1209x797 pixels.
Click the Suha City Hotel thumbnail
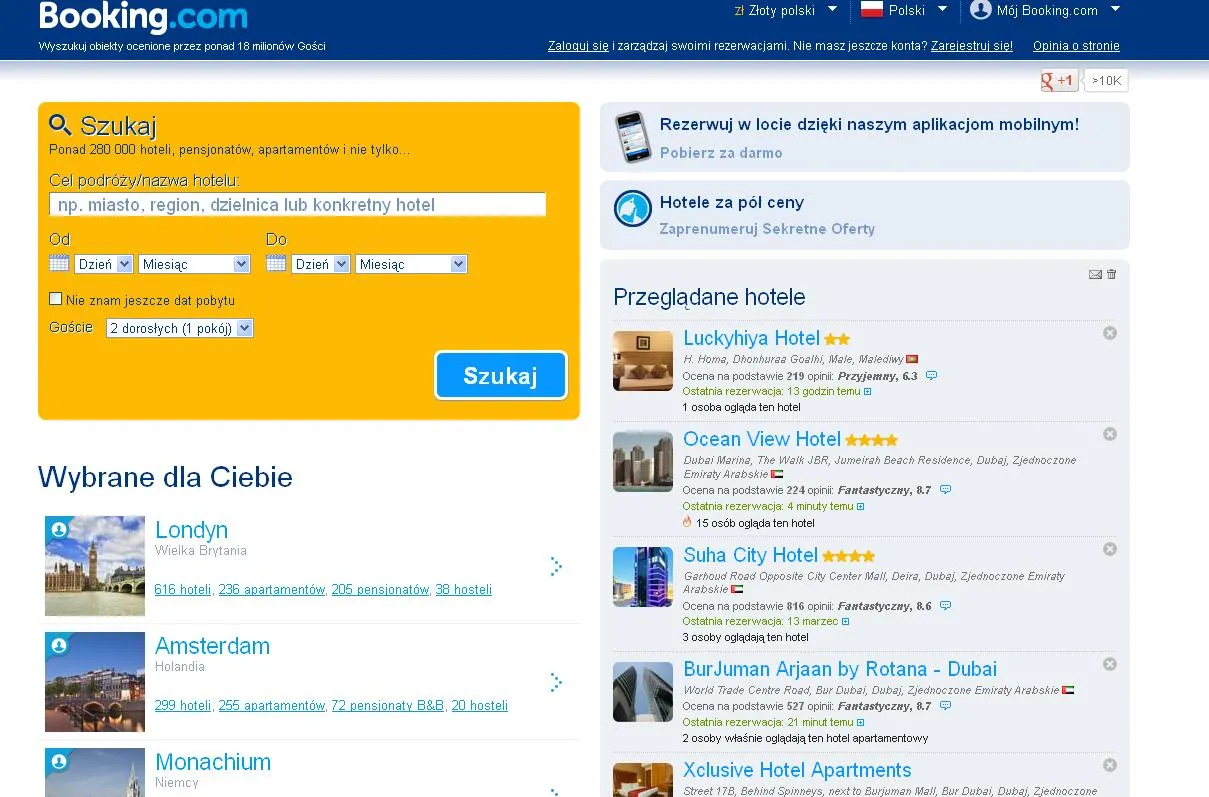pyautogui.click(x=643, y=577)
